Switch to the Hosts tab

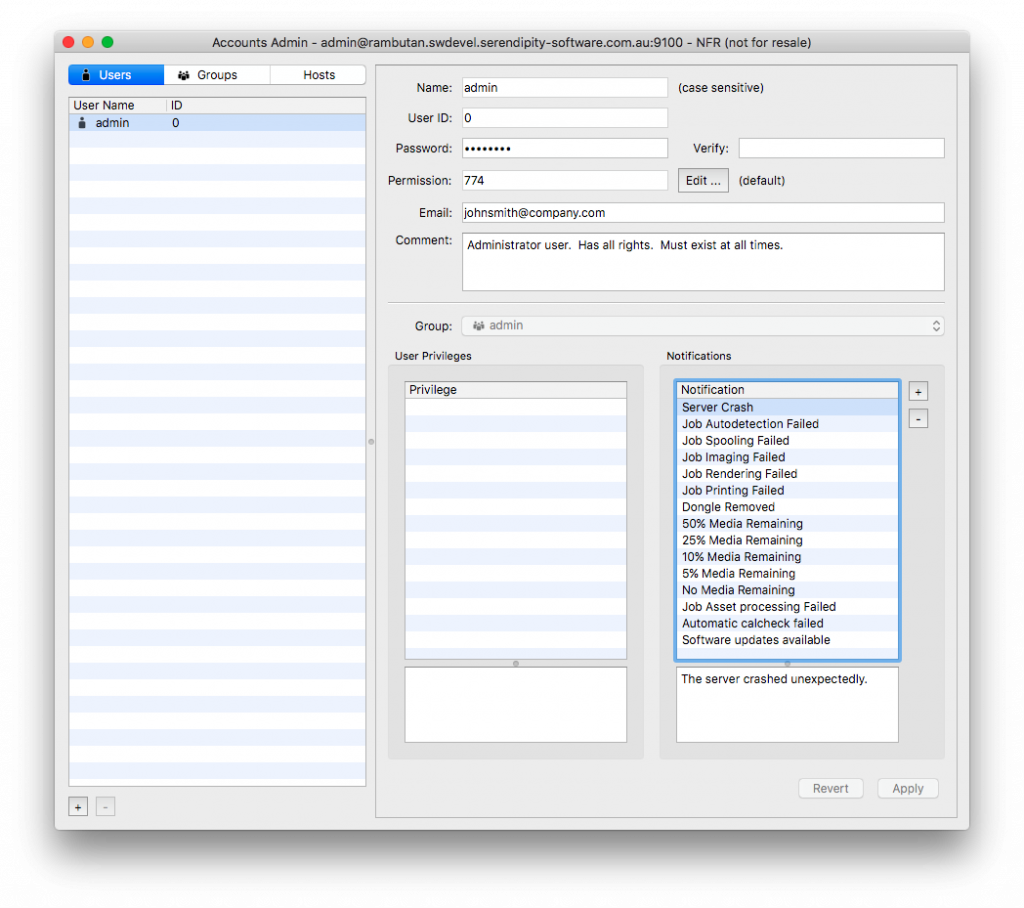317,74
